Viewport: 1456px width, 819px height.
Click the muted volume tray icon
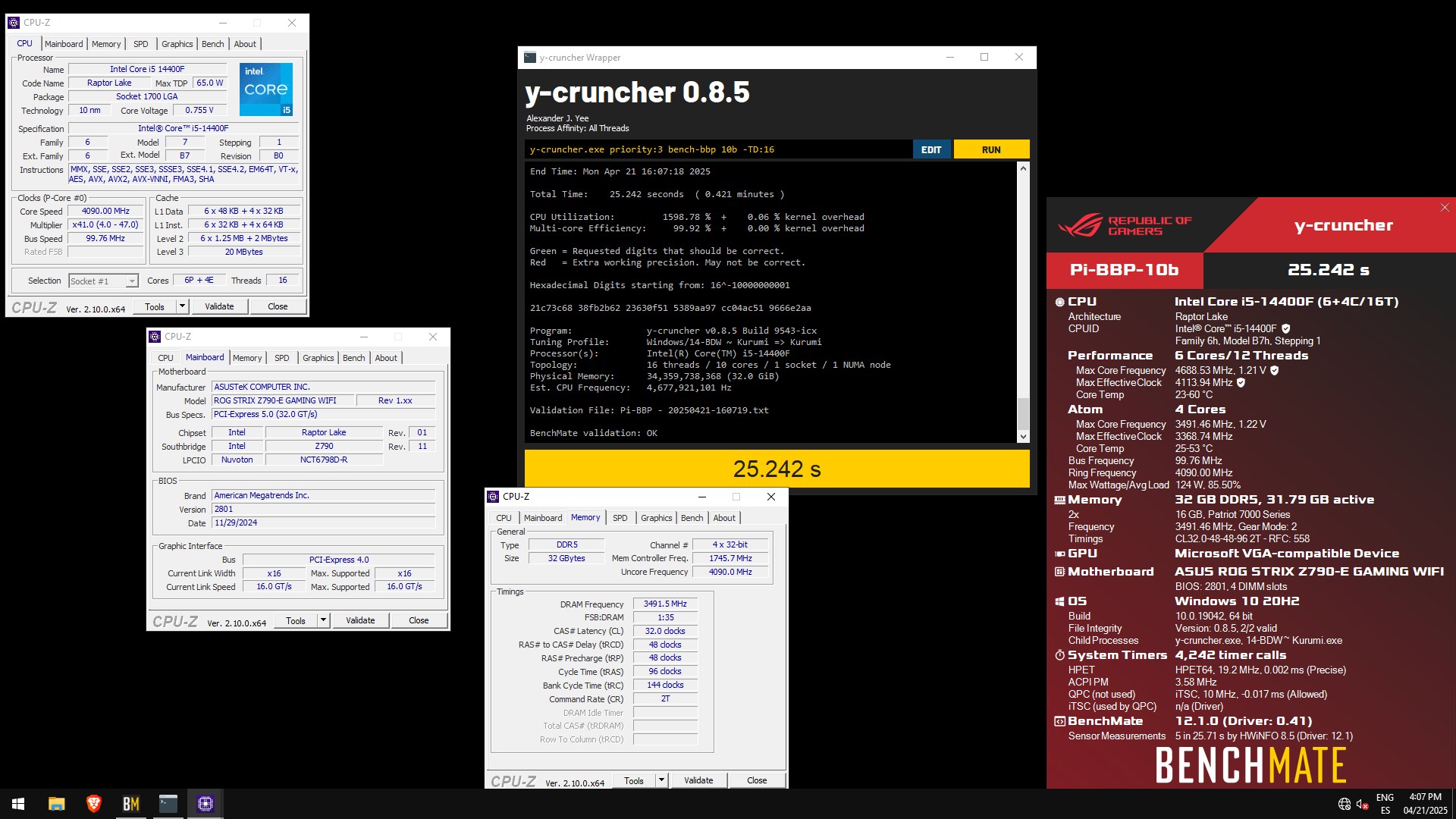pyautogui.click(x=1362, y=804)
